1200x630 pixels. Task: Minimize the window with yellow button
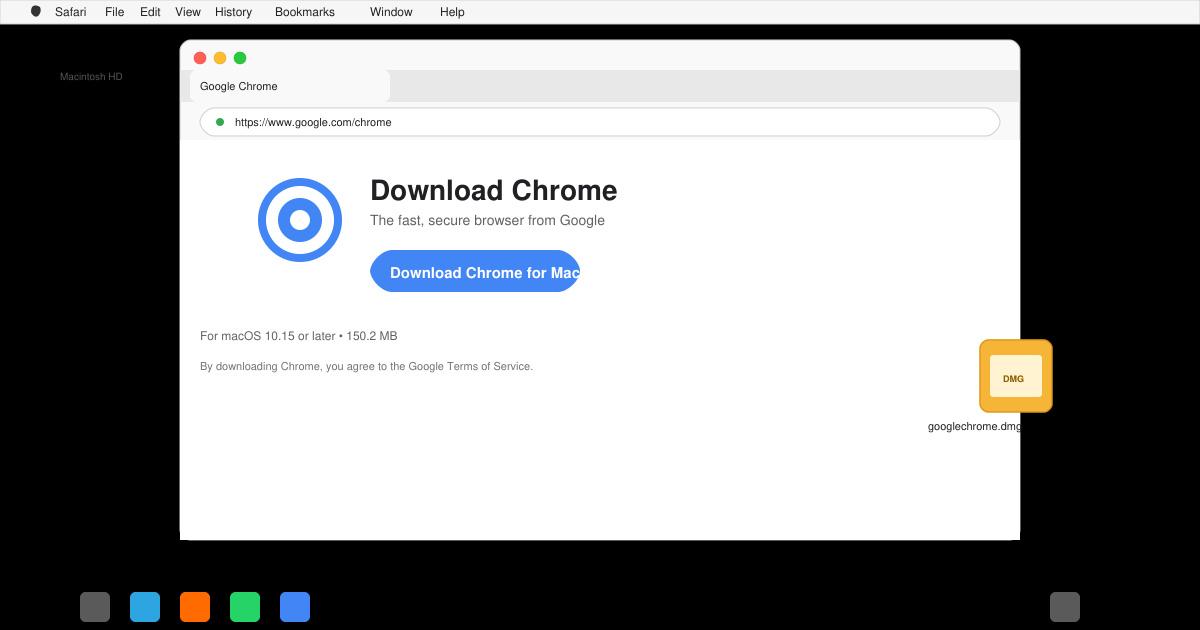(220, 58)
